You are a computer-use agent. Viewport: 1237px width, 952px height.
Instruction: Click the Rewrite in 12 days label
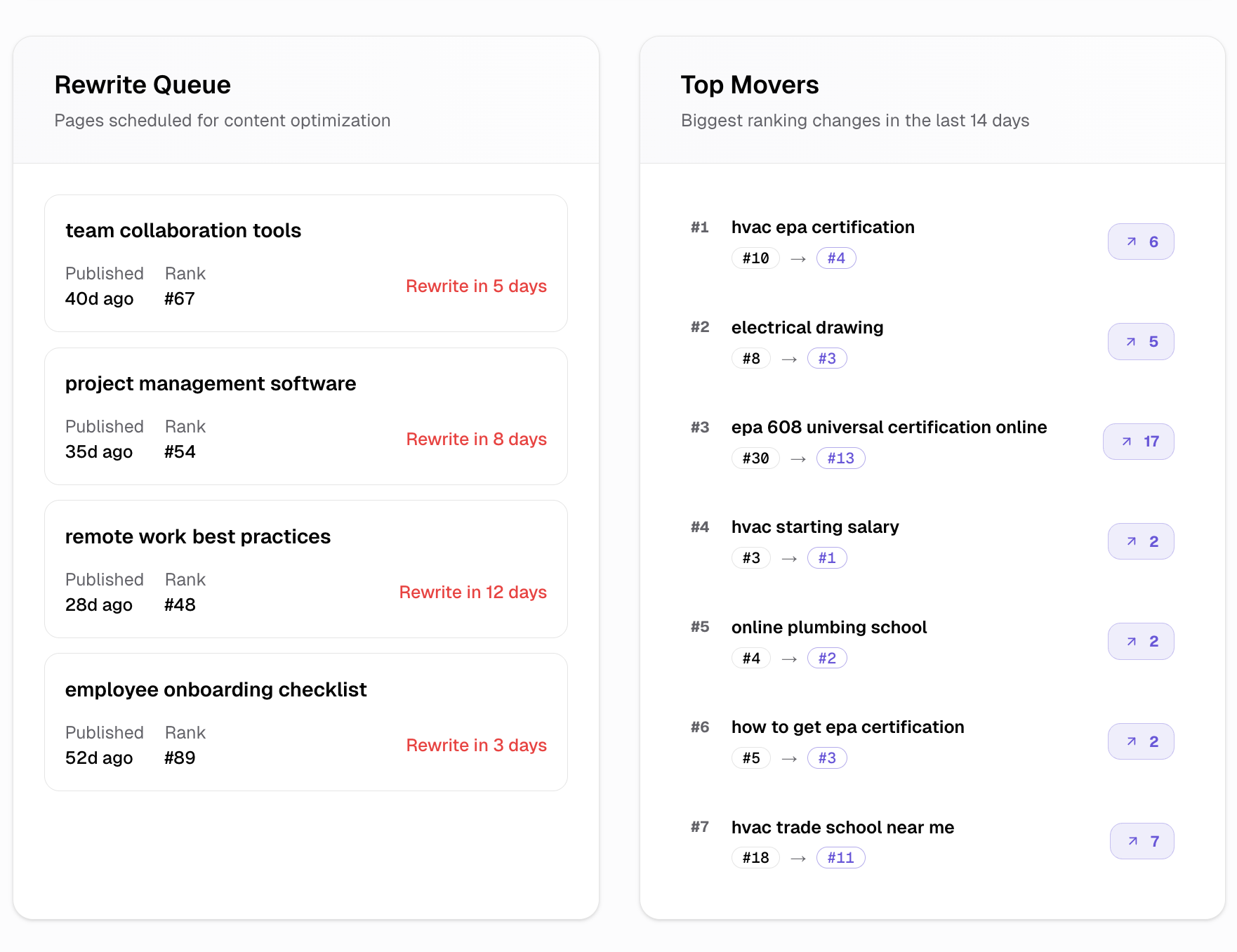pyautogui.click(x=472, y=593)
